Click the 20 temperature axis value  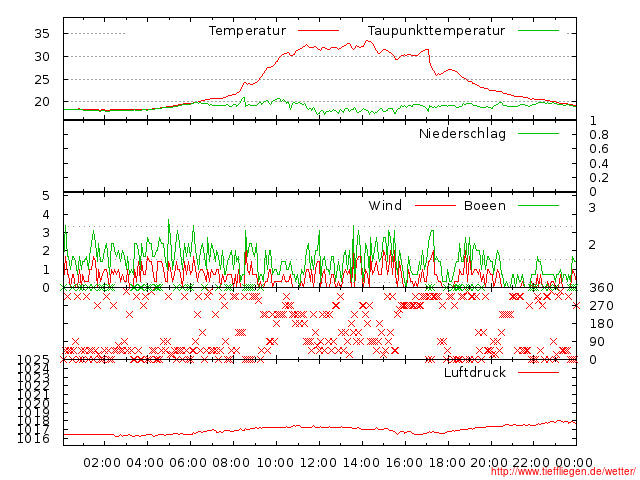(x=42, y=102)
